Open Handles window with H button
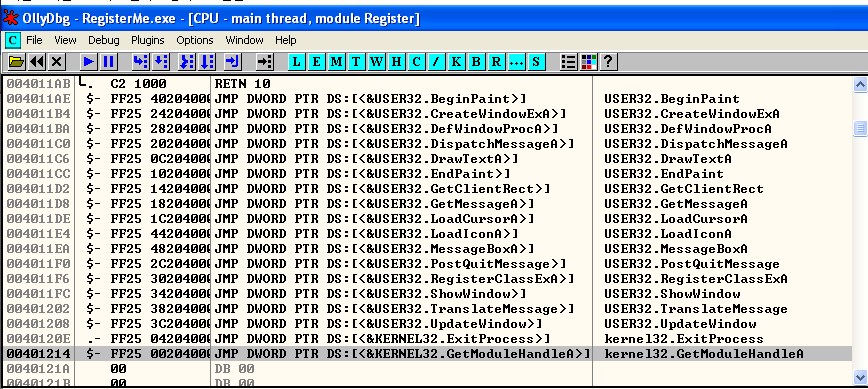Image resolution: width=868 pixels, height=389 pixels. (396, 61)
